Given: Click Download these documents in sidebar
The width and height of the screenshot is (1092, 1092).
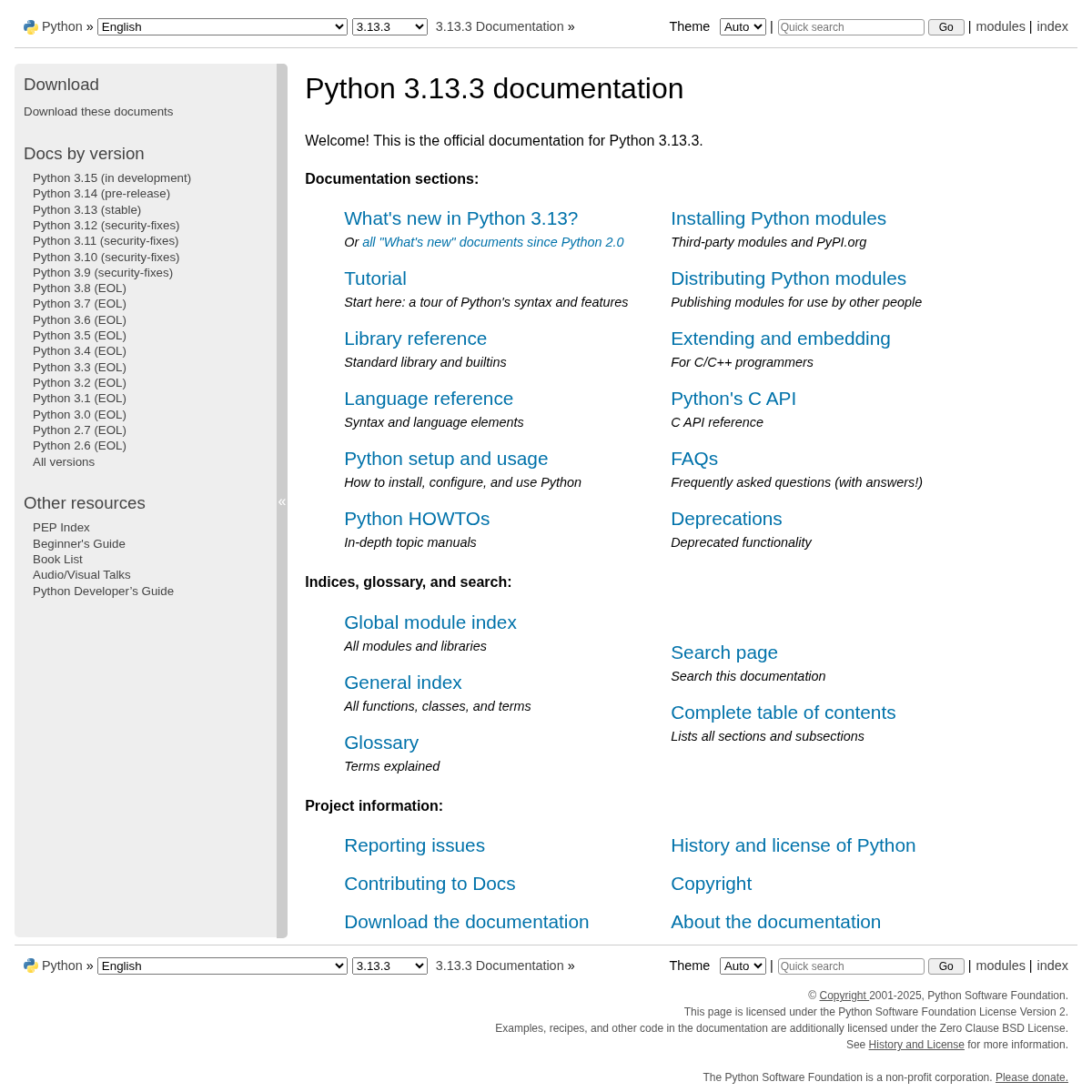Looking at the screenshot, I should pos(98,112).
